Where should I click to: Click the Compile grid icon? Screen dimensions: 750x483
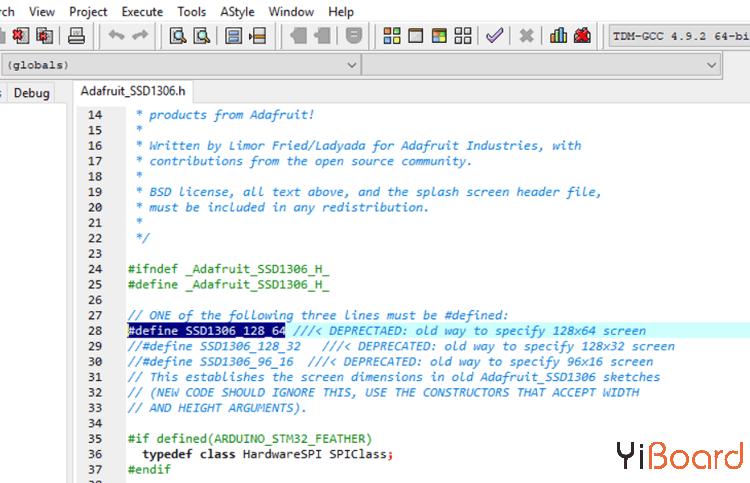(392, 37)
